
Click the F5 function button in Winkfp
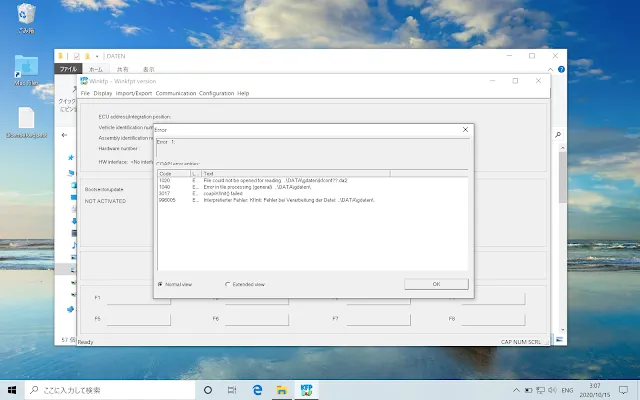(139, 319)
